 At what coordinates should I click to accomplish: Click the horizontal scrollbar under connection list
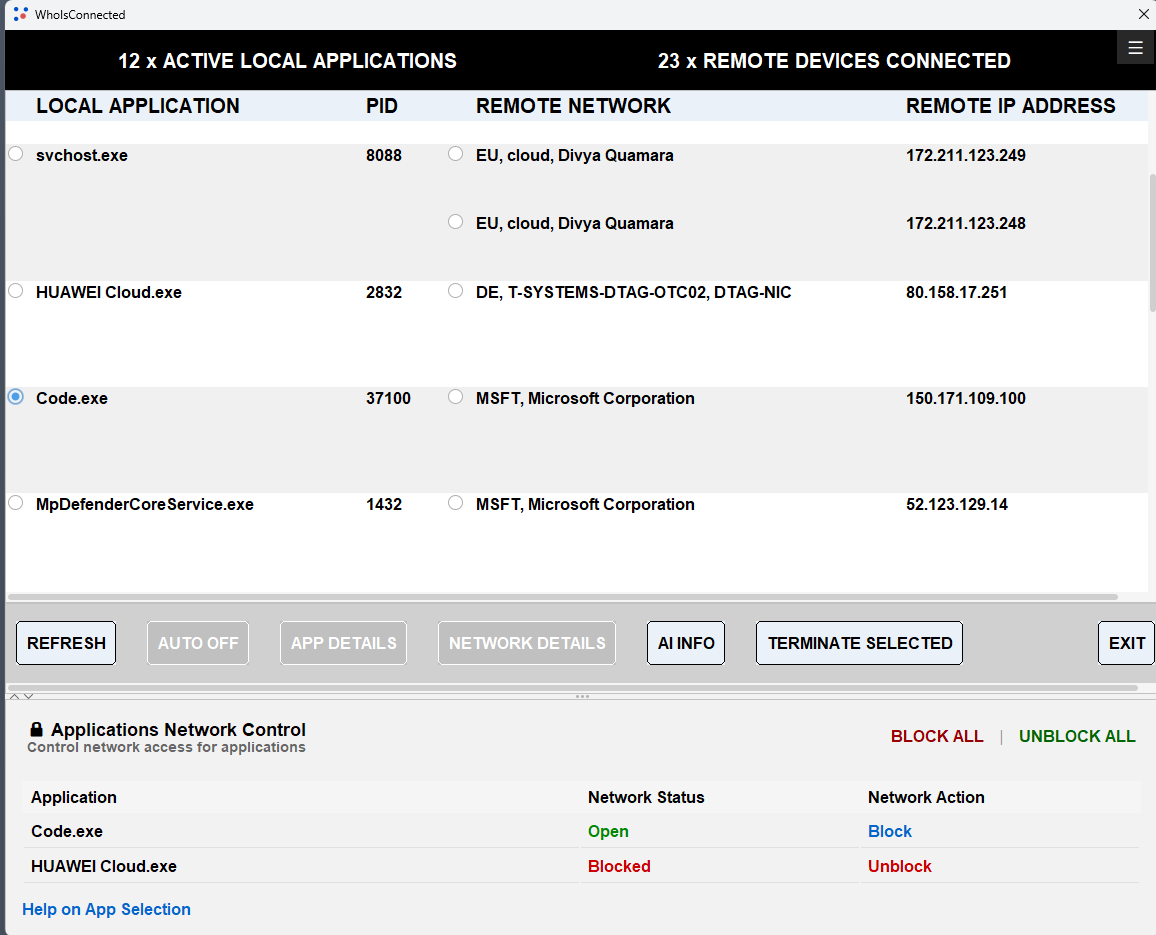click(563, 597)
